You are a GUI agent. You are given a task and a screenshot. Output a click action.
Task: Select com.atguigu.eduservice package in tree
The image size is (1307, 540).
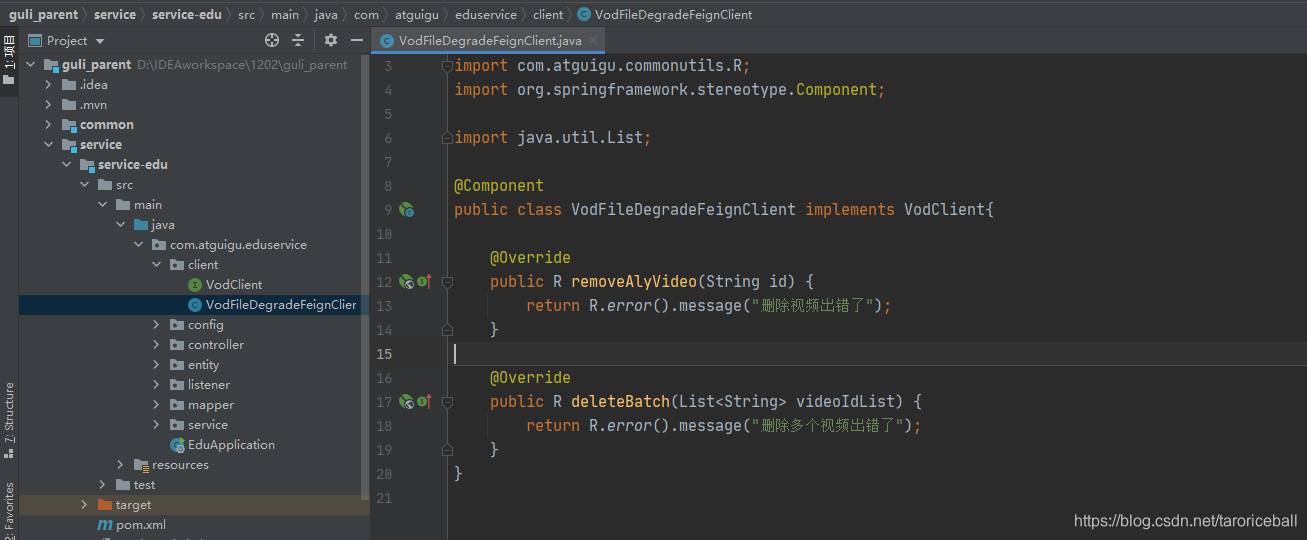(229, 245)
